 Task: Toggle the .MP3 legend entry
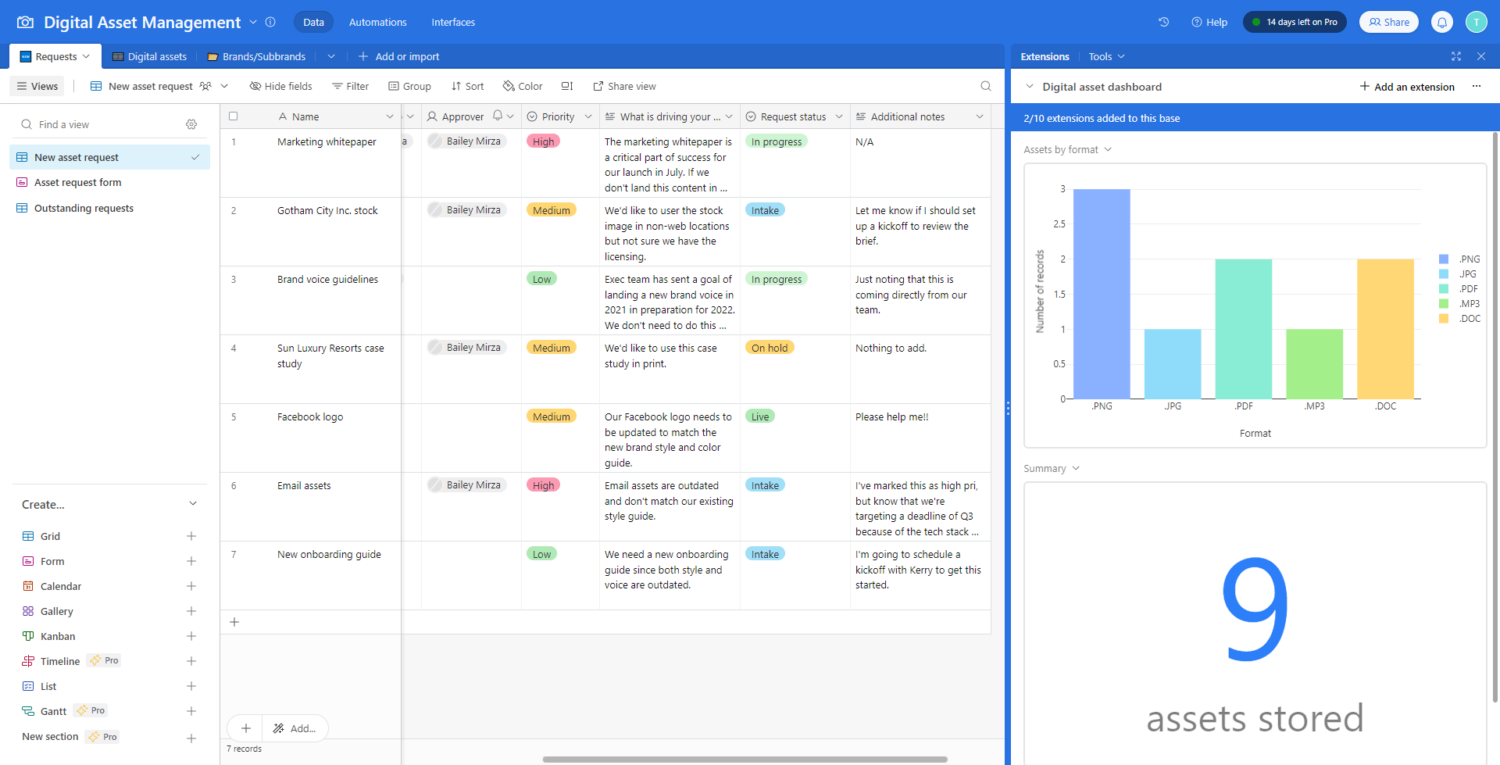pos(1459,304)
